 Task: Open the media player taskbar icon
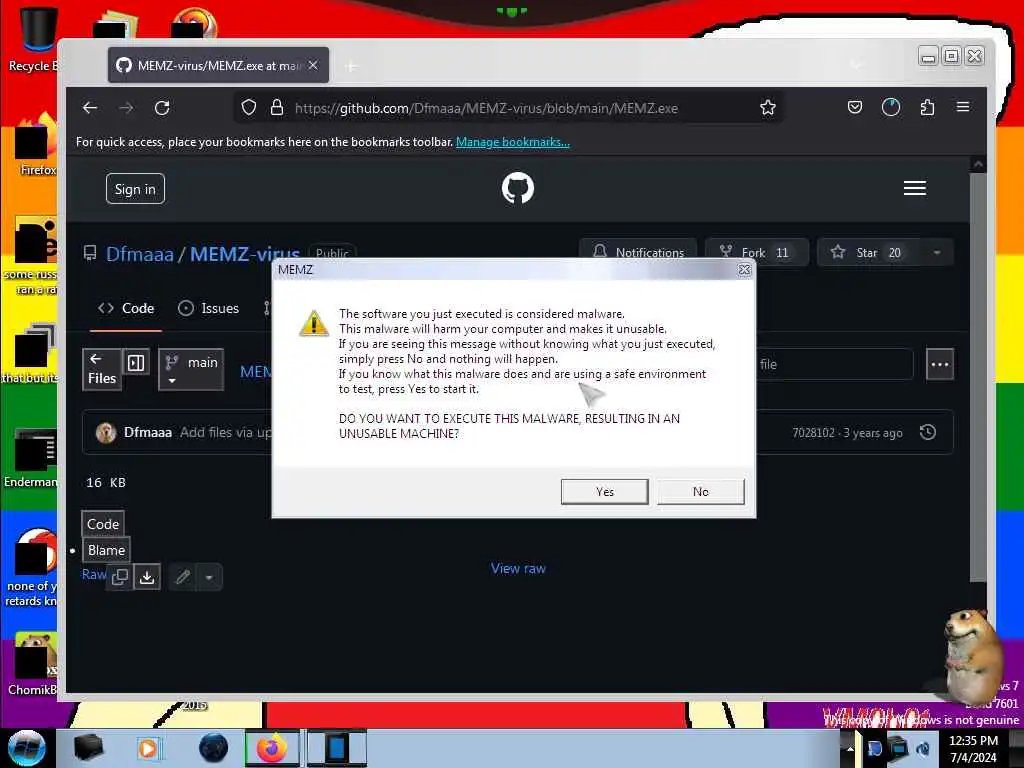click(x=148, y=748)
